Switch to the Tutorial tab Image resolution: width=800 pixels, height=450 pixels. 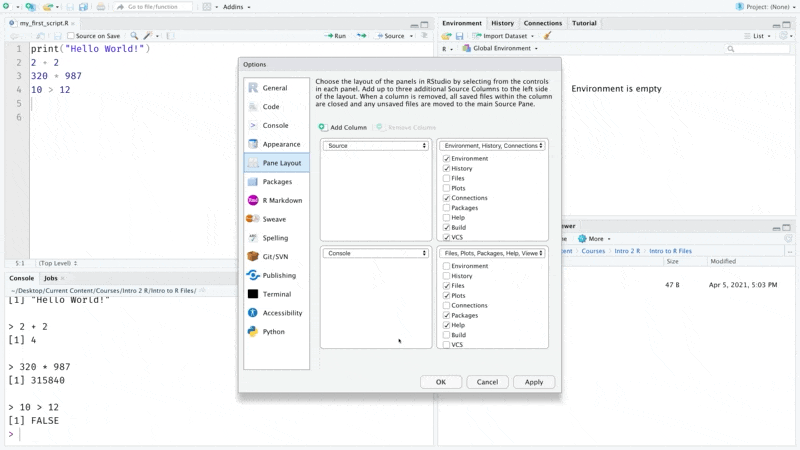(584, 23)
